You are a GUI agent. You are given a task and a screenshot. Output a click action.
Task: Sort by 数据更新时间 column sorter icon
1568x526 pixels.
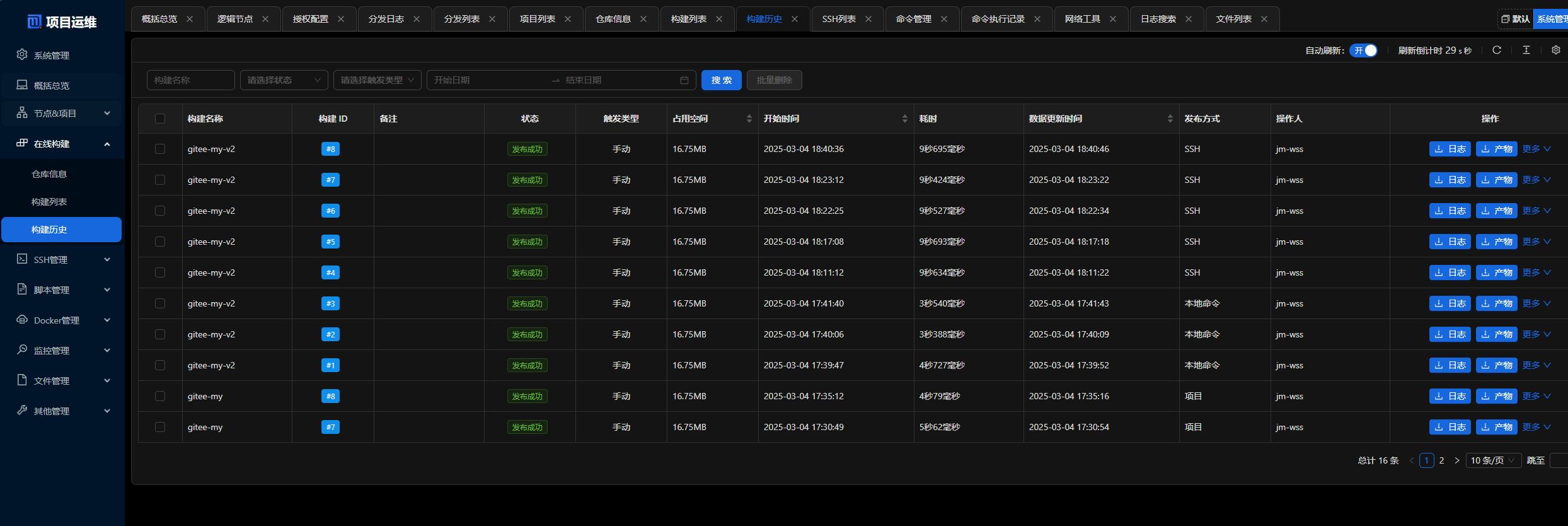pos(1170,119)
